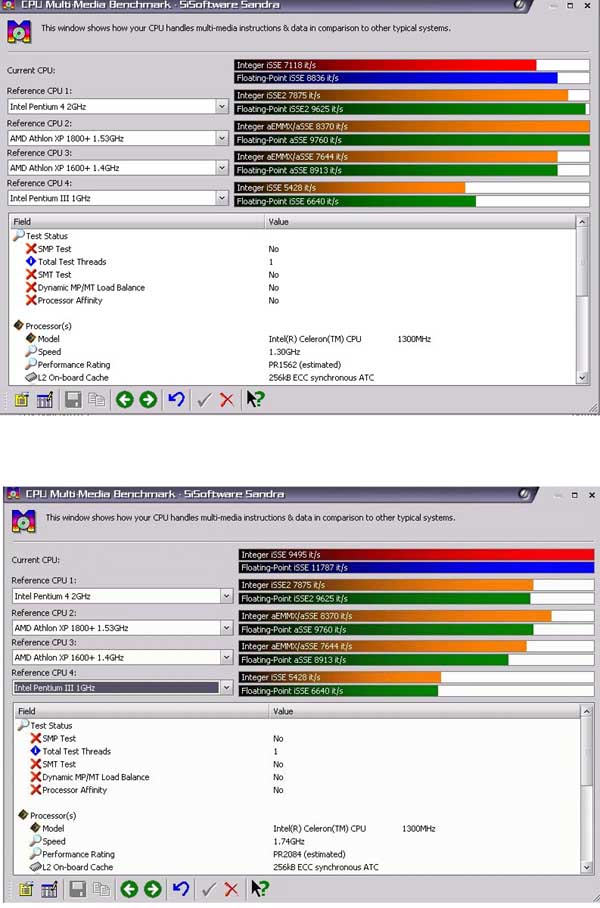
Task: Open the Reference CPU 1 dropdown in the lower window
Action: [x=226, y=596]
